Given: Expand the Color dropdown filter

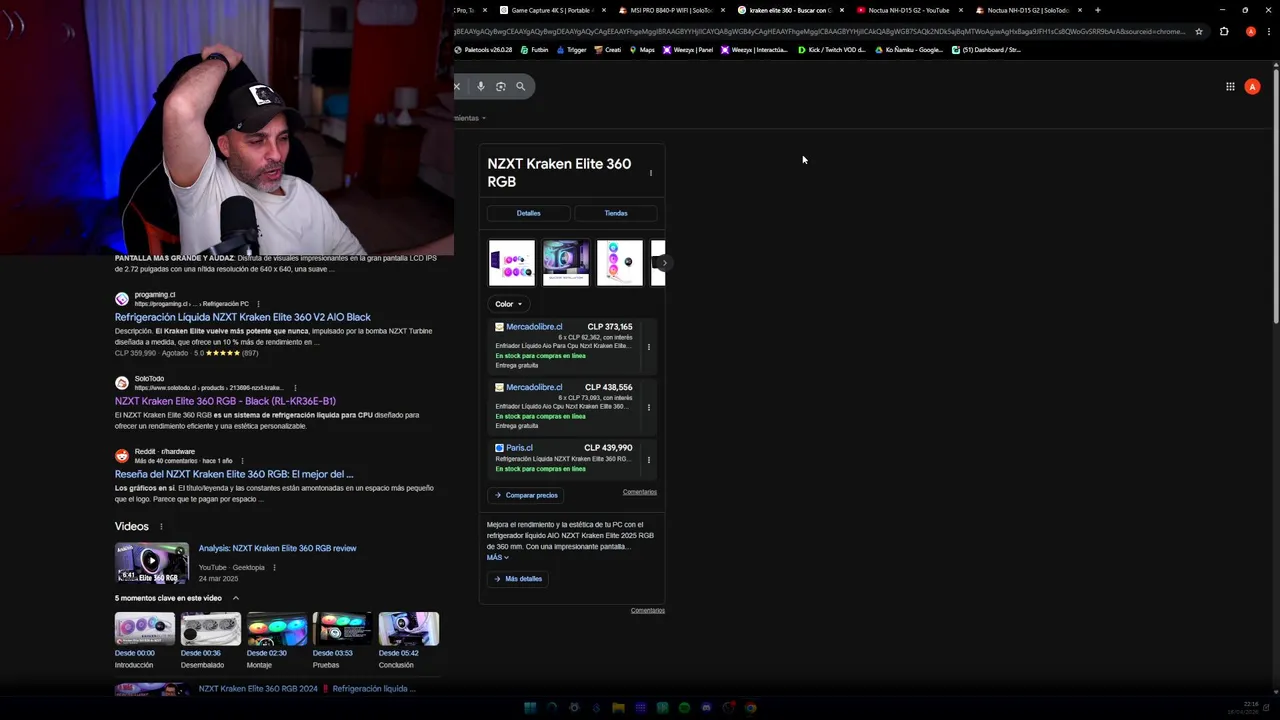Looking at the screenshot, I should pos(508,304).
